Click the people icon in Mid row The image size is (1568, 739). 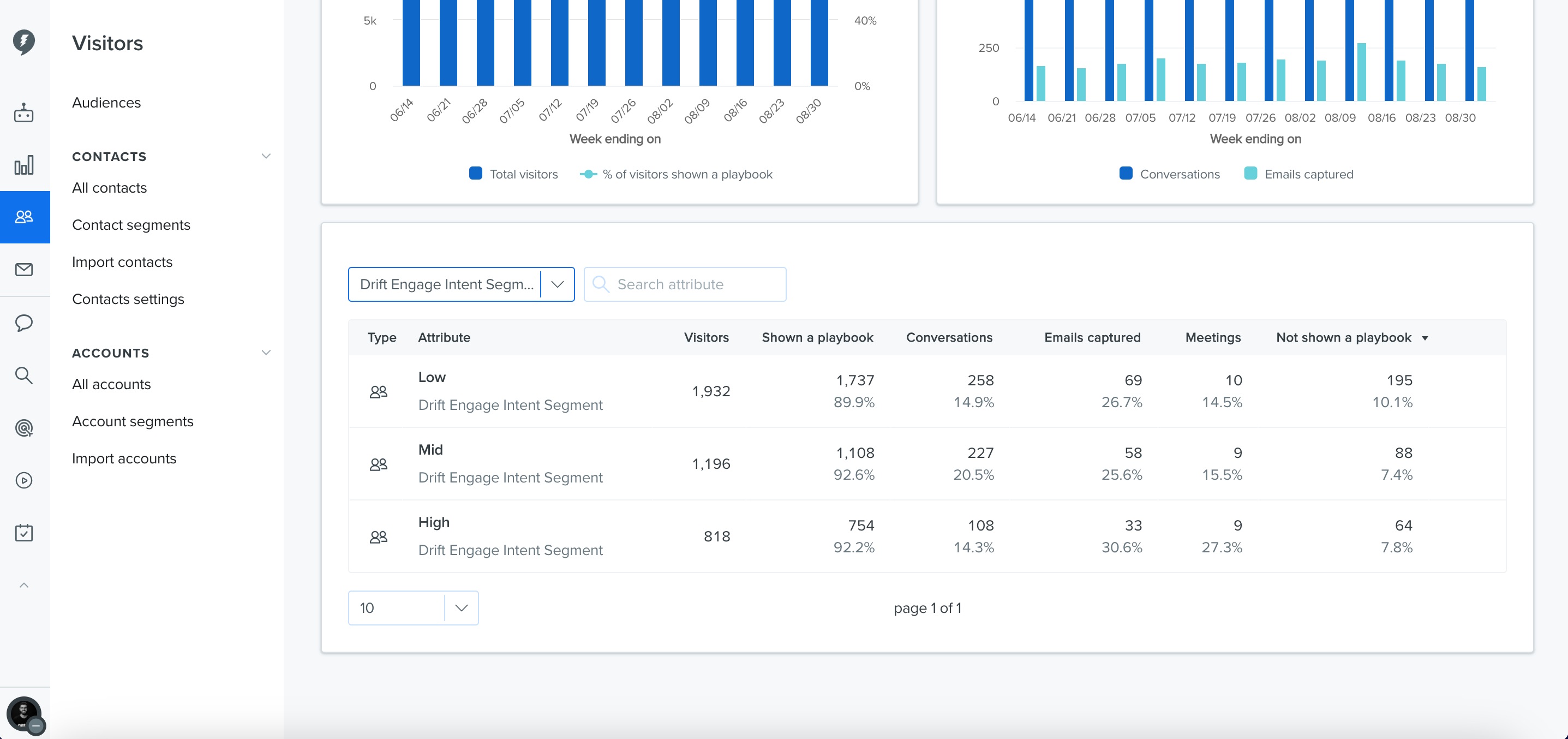click(x=378, y=464)
